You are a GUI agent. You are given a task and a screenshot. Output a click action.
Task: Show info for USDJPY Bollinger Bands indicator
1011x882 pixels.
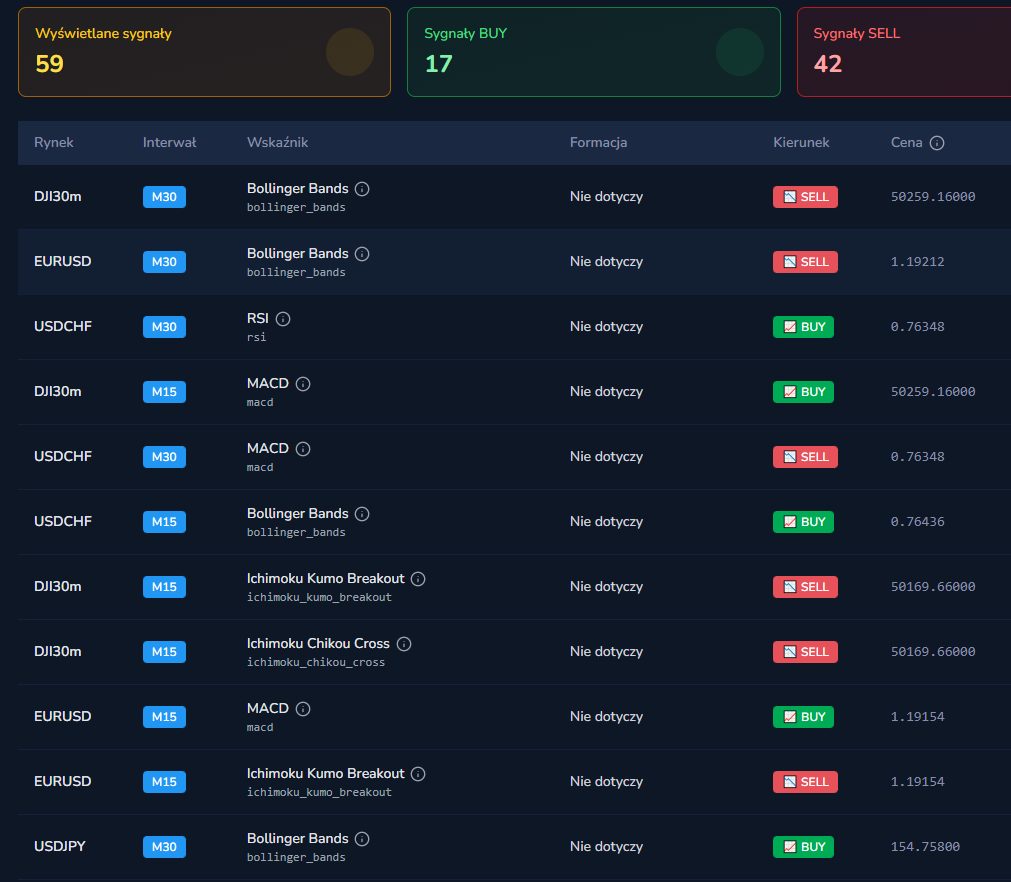(362, 839)
